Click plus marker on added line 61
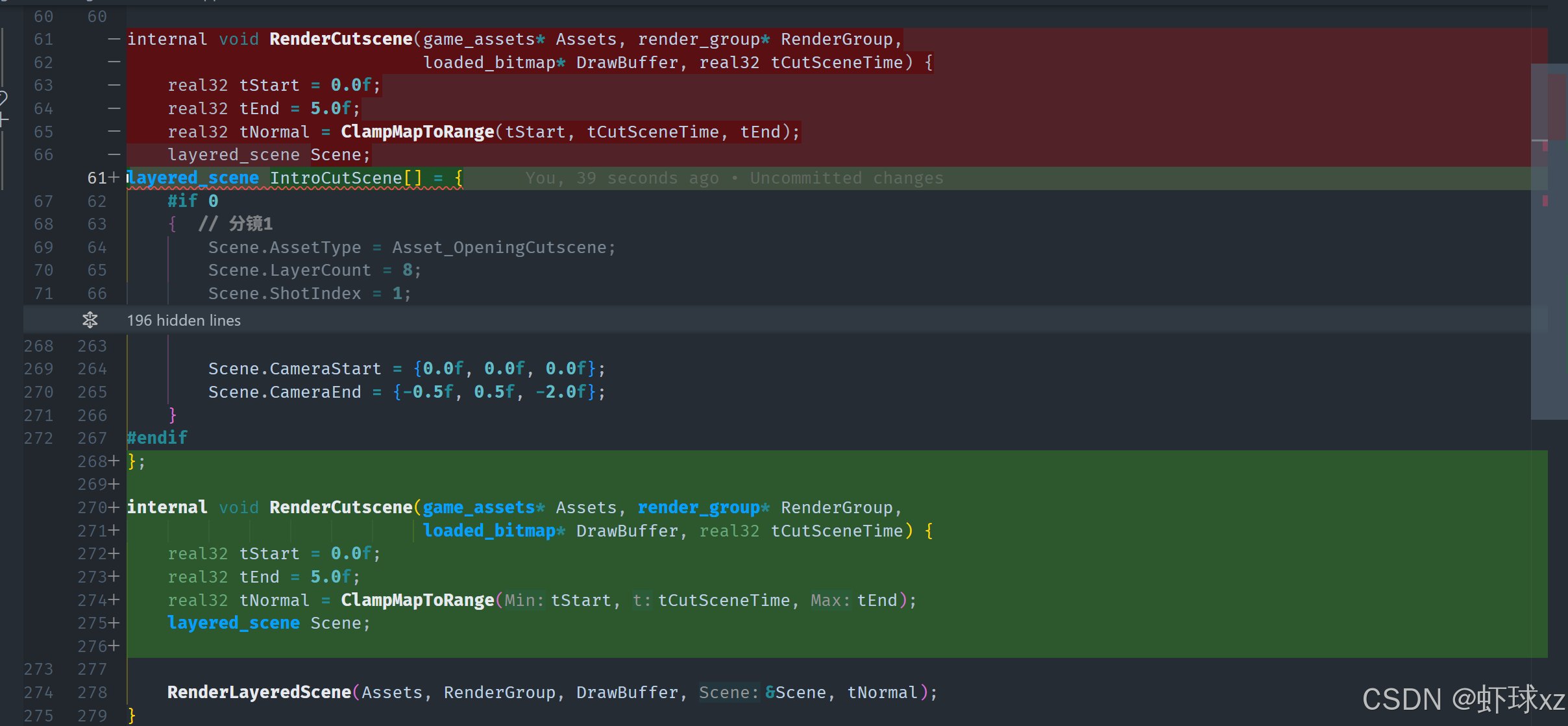The image size is (1568, 726). point(114,178)
